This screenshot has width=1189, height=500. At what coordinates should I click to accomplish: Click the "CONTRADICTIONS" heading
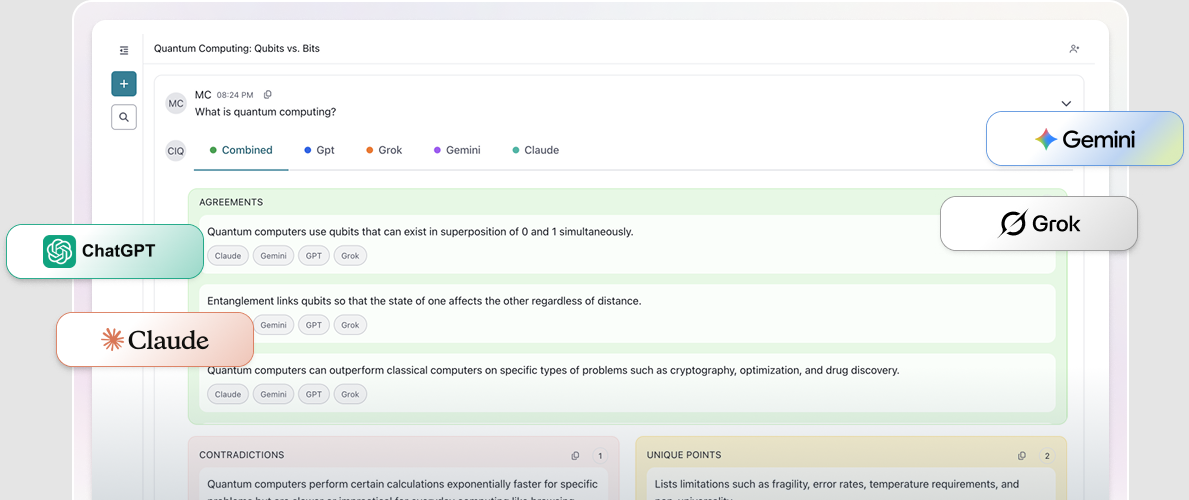pos(242,455)
